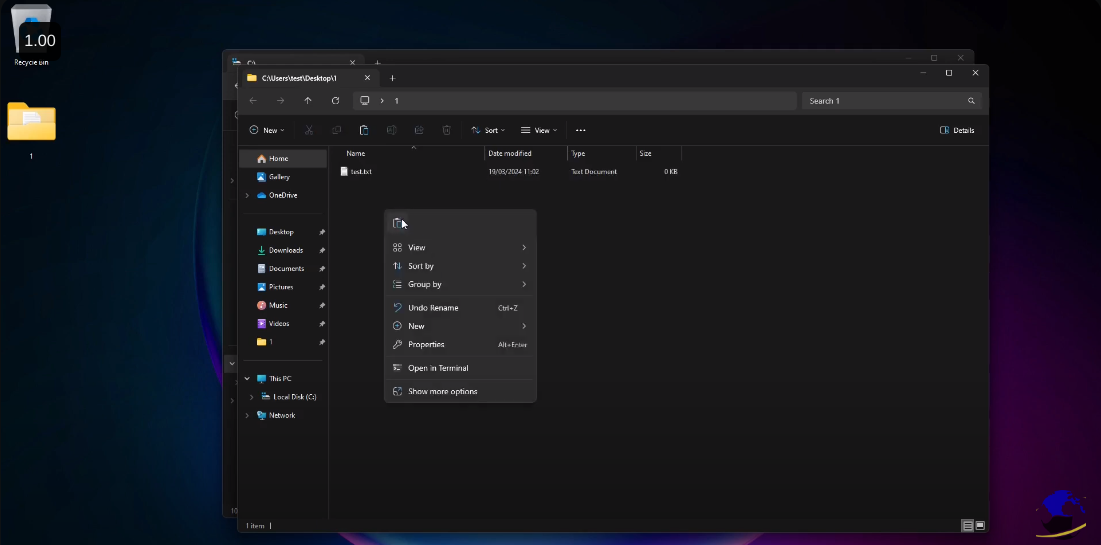
Task: Collapse the This PC tree node
Action: tap(247, 379)
